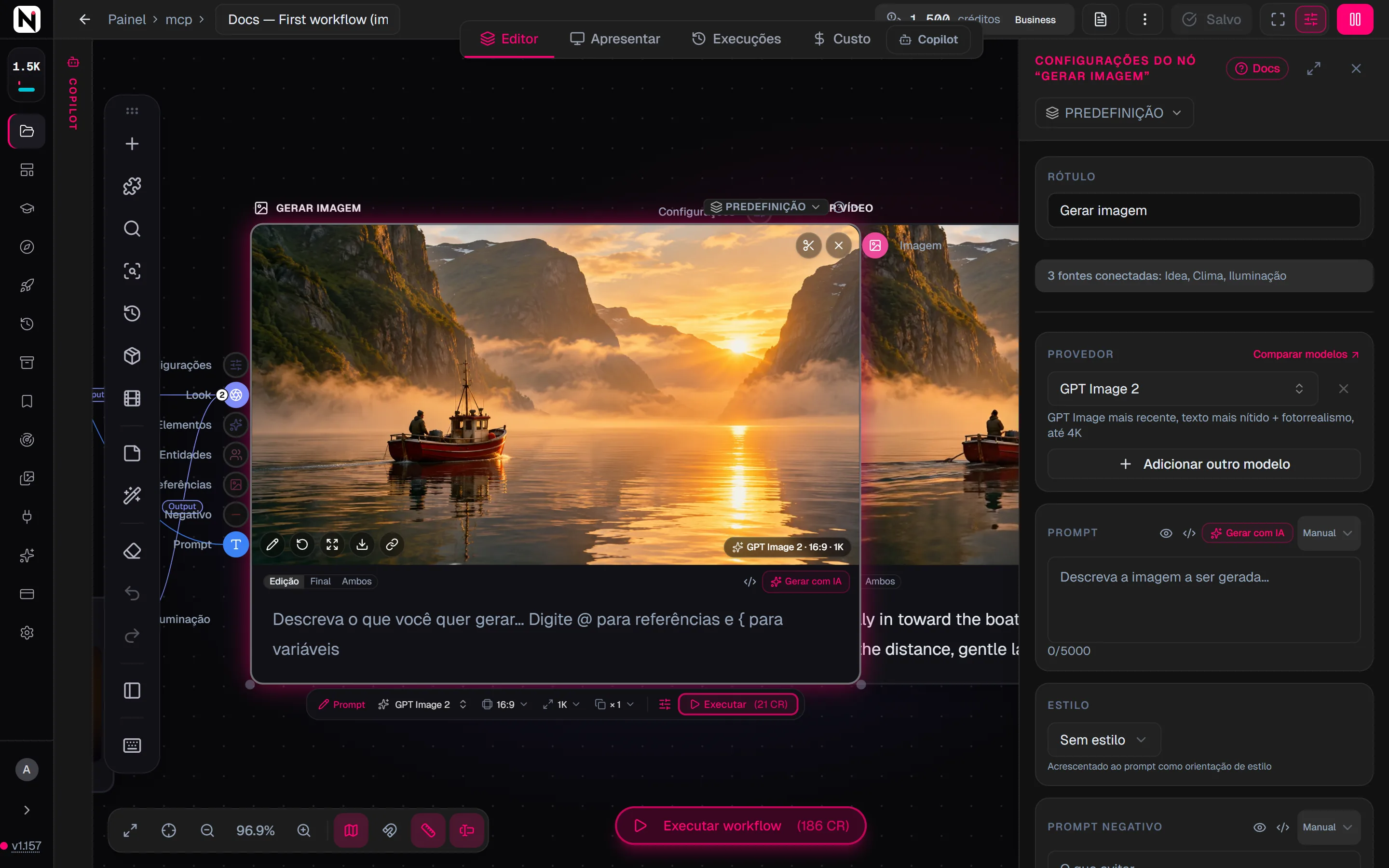The image size is (1389, 868).
Task: Open the Custo tab
Action: click(842, 39)
